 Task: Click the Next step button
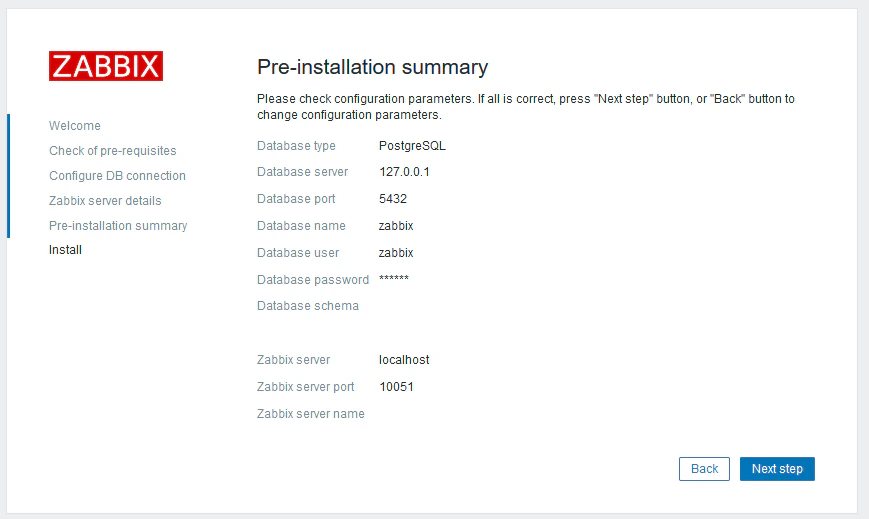(777, 469)
